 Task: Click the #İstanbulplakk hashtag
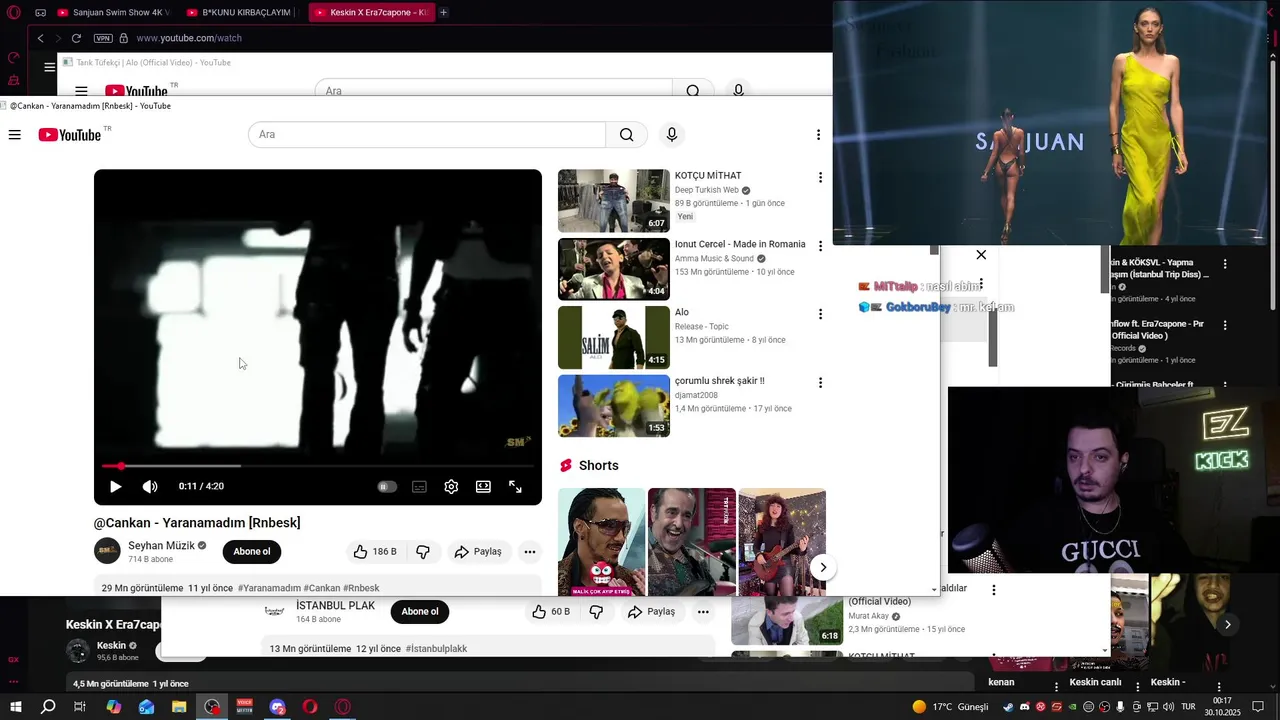tap(436, 649)
